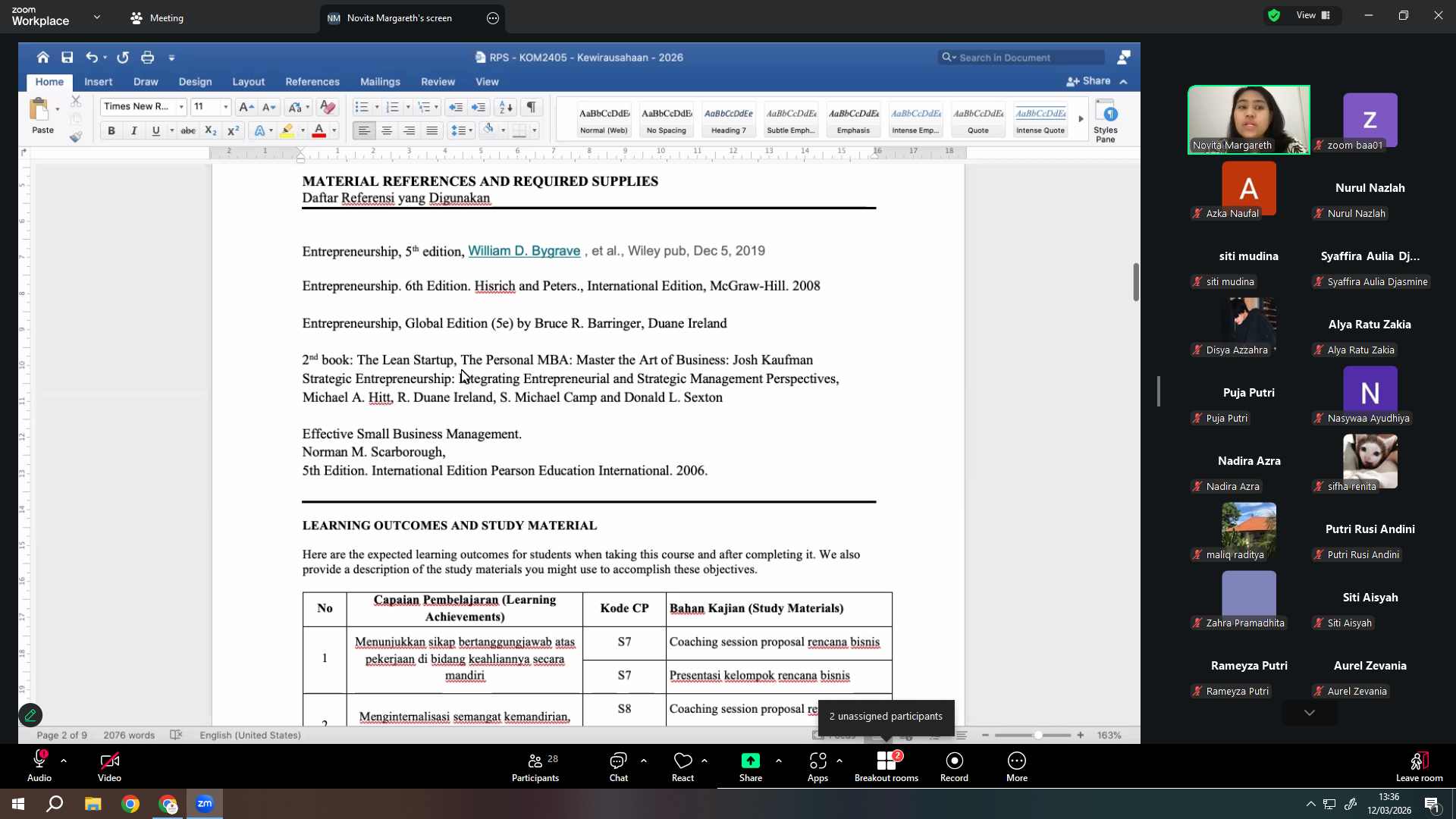Click the Print icon
Screen dimensions: 1456x819
(147, 58)
